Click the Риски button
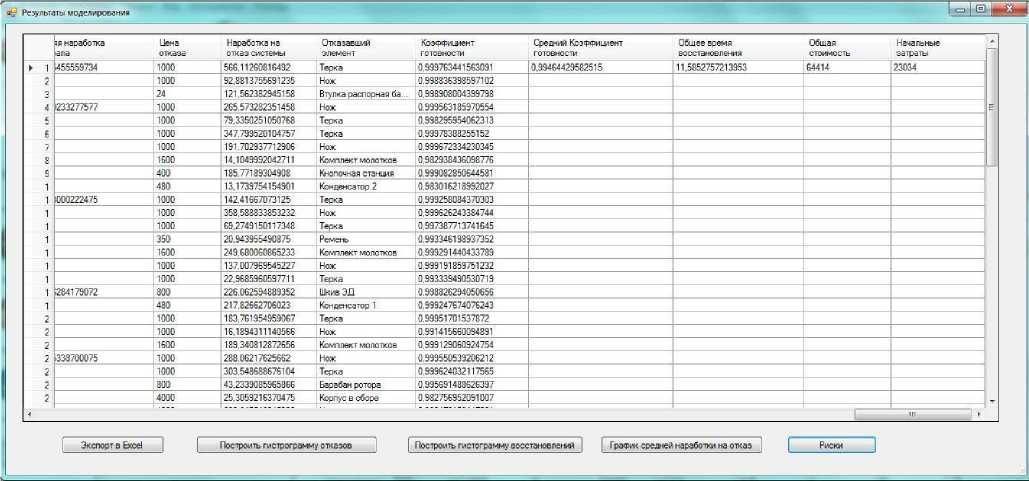The height and width of the screenshot is (481, 1029). coord(831,445)
